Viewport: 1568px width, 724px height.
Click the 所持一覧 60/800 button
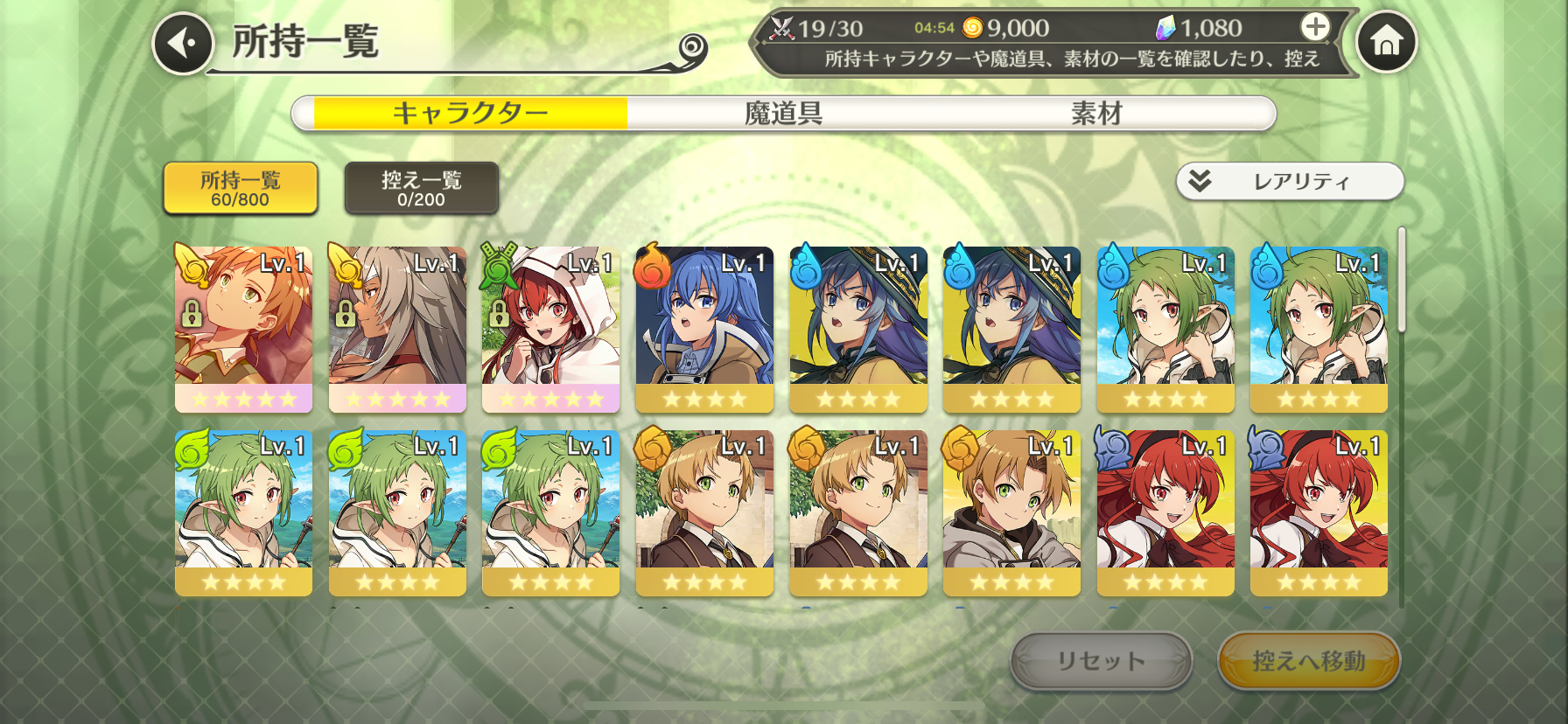pyautogui.click(x=240, y=188)
